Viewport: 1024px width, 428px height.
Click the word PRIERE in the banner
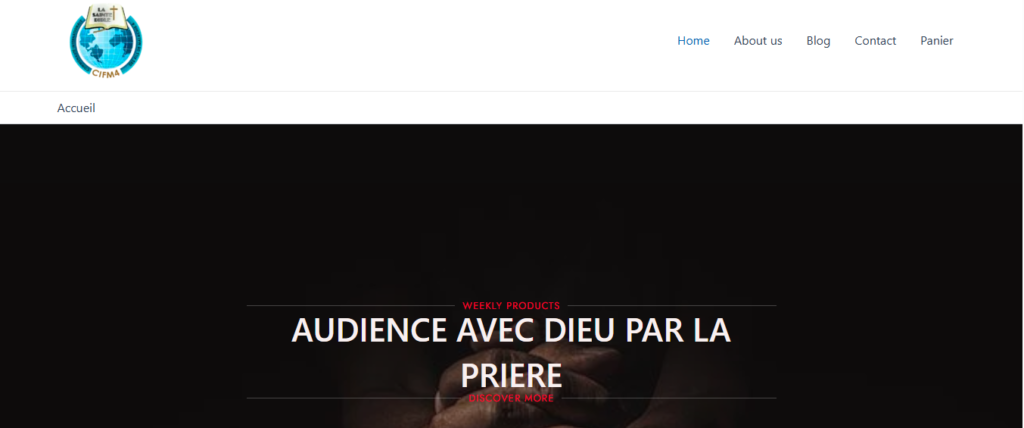[511, 376]
